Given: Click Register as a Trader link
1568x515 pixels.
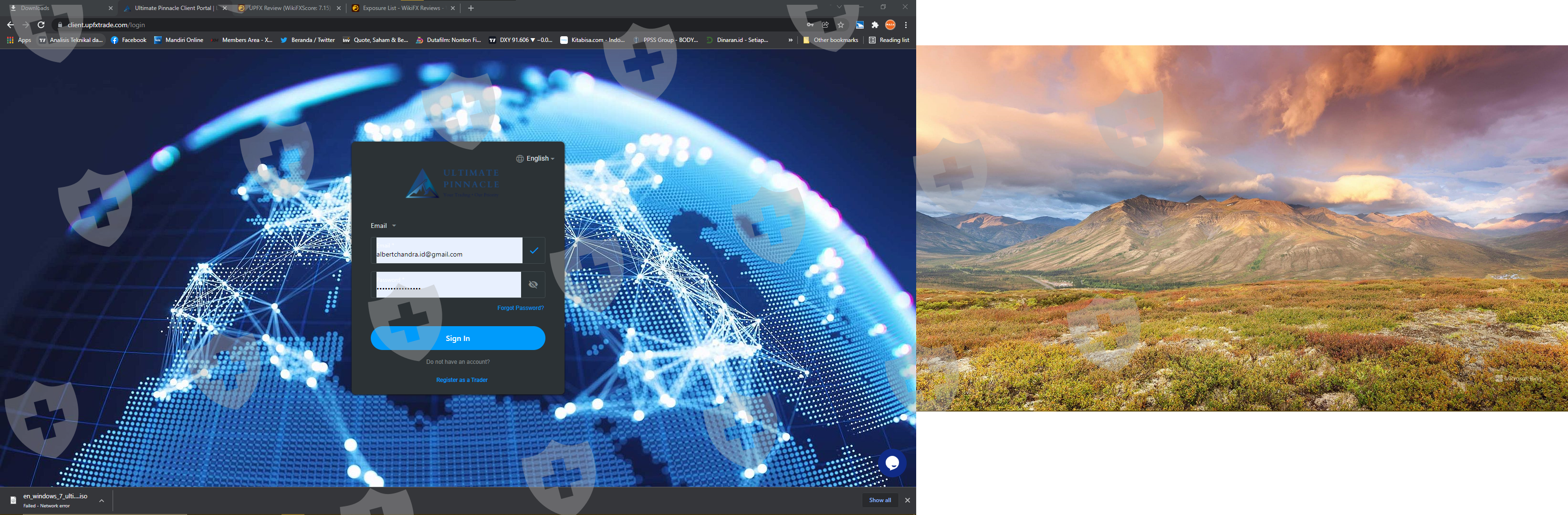Looking at the screenshot, I should pos(461,380).
